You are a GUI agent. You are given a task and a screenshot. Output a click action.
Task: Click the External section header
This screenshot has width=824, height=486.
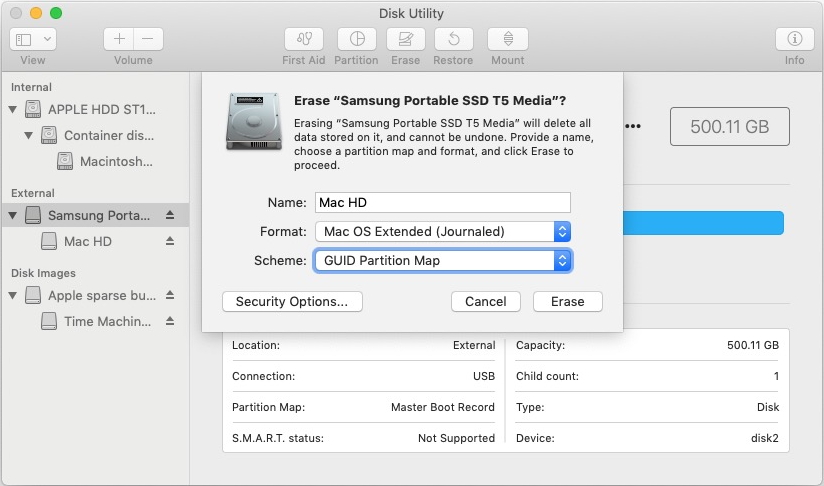[x=33, y=193]
